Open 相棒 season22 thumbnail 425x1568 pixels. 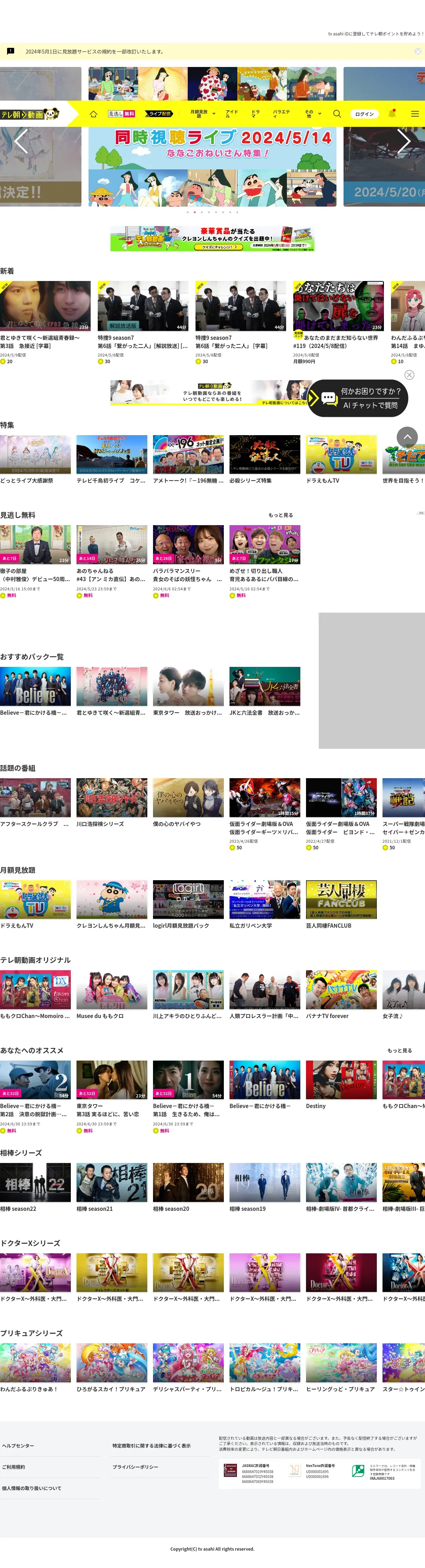(35, 1182)
